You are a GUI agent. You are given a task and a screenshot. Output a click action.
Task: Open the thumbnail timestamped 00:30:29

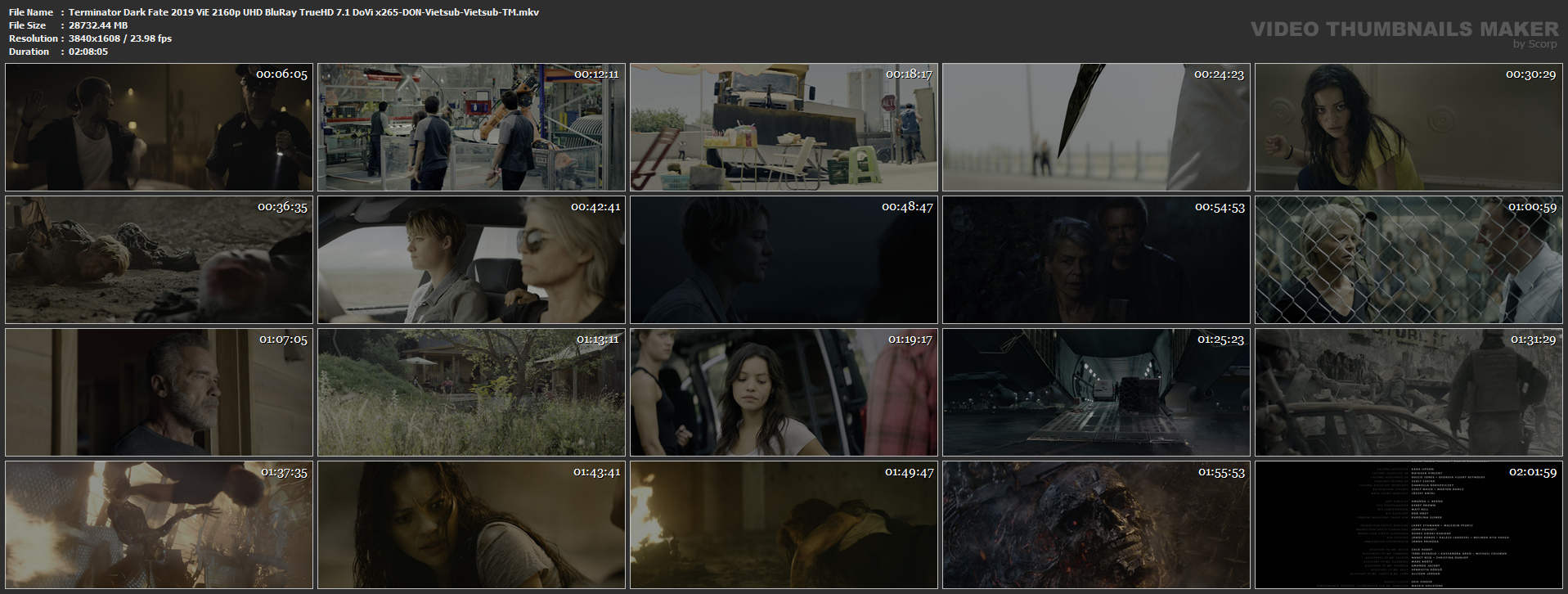[1409, 127]
